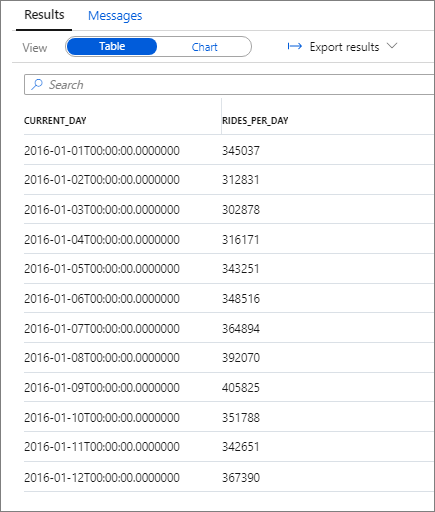This screenshot has width=435, height=512.
Task: Select cell value 345037
Action: pos(241,151)
